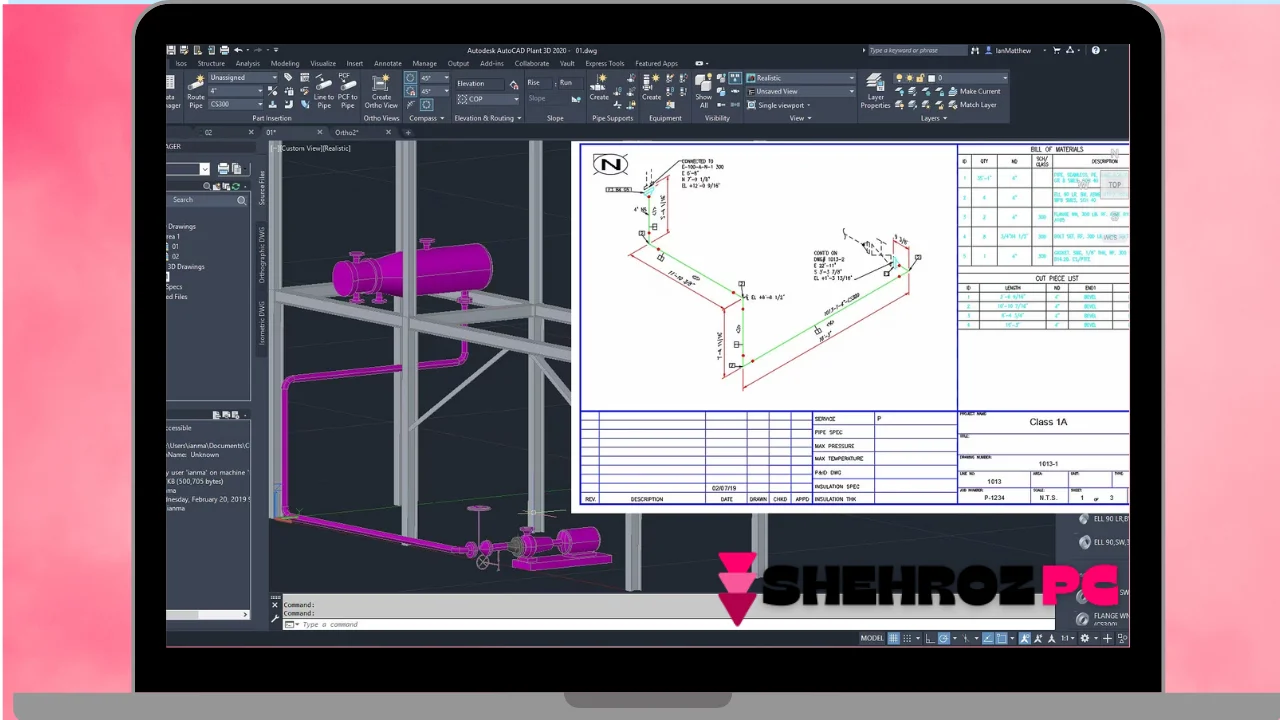Viewport: 1280px width, 720px height.
Task: Open the first compass 45° dropdown
Action: pos(433,78)
